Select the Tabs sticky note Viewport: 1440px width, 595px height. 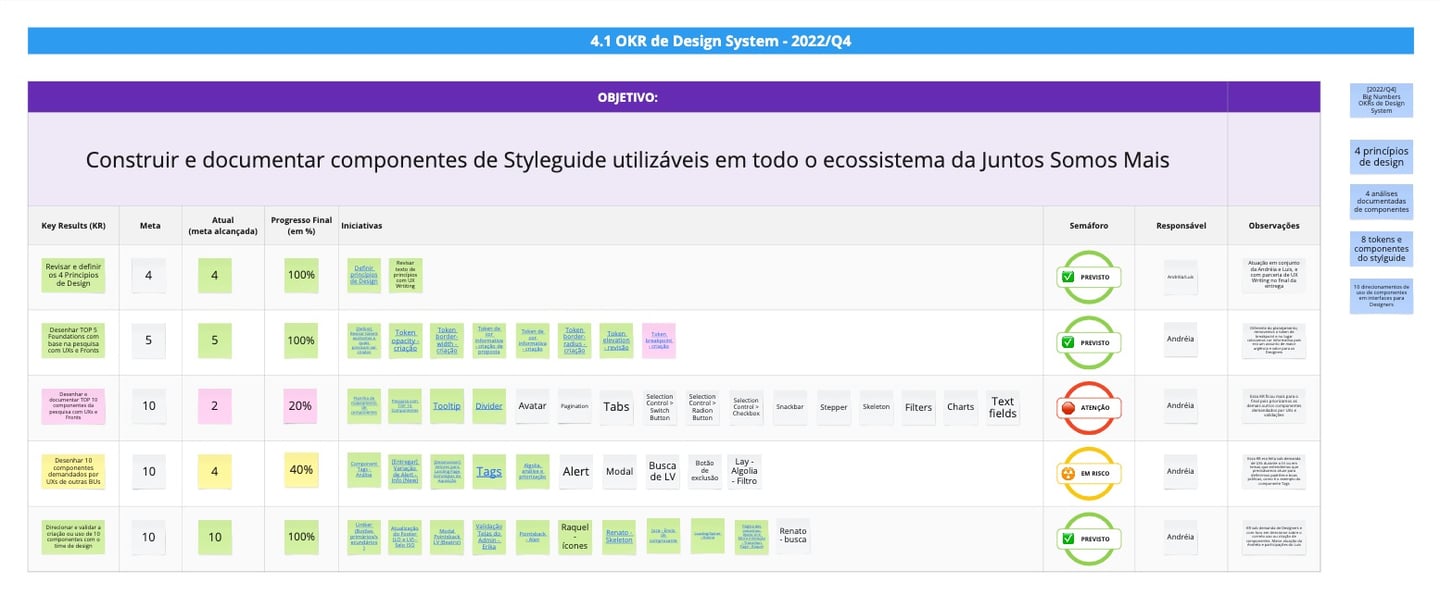tap(617, 406)
